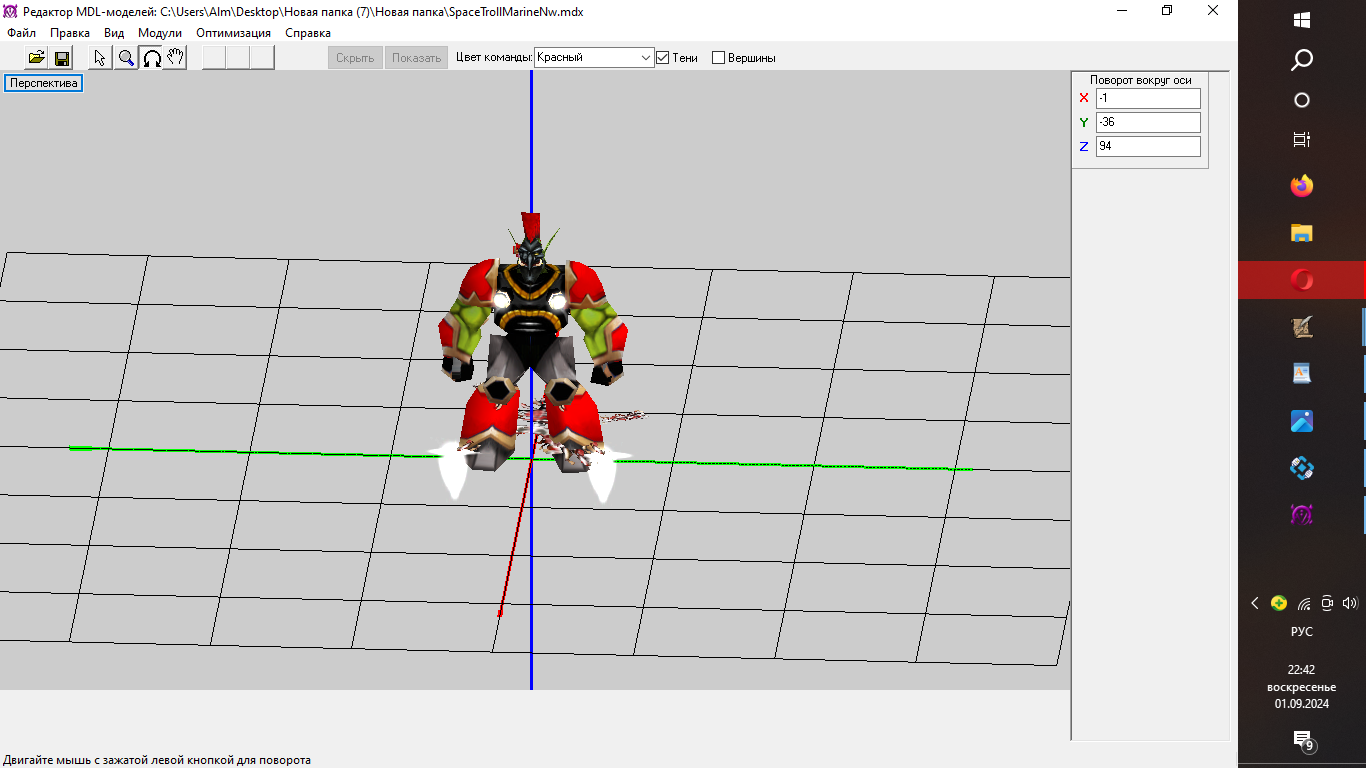Open Windows Start menu

tap(1302, 20)
